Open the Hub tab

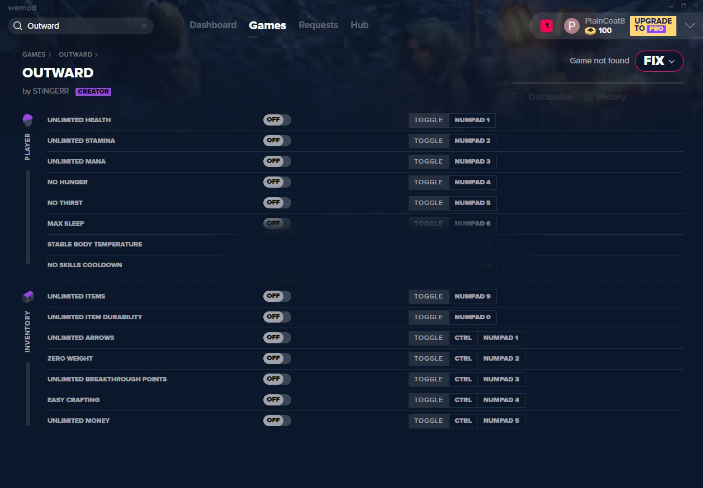pos(360,25)
